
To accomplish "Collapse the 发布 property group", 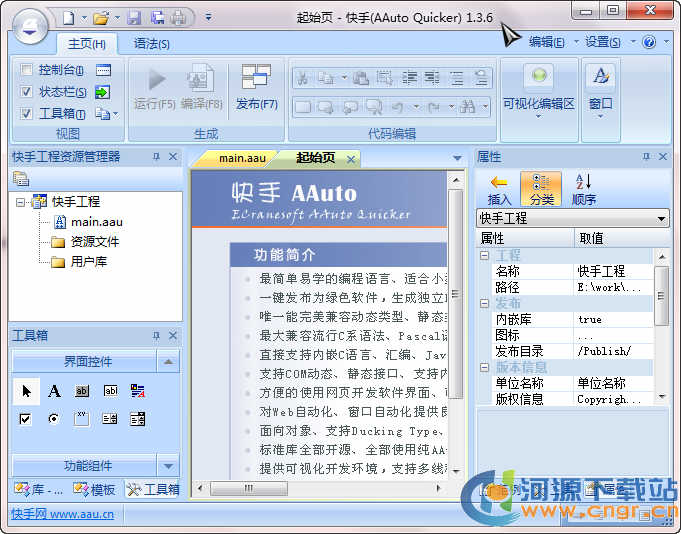I will click(x=485, y=303).
